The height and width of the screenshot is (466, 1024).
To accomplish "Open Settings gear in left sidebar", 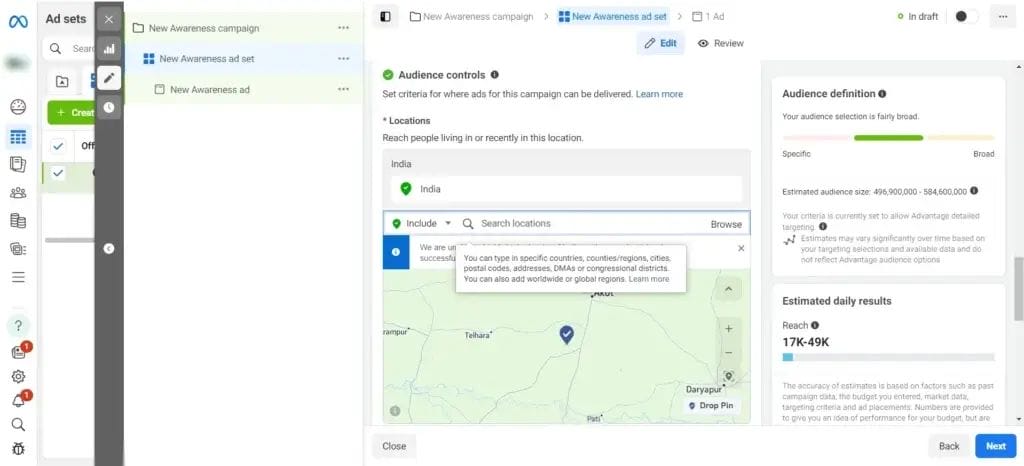I will pos(18,377).
